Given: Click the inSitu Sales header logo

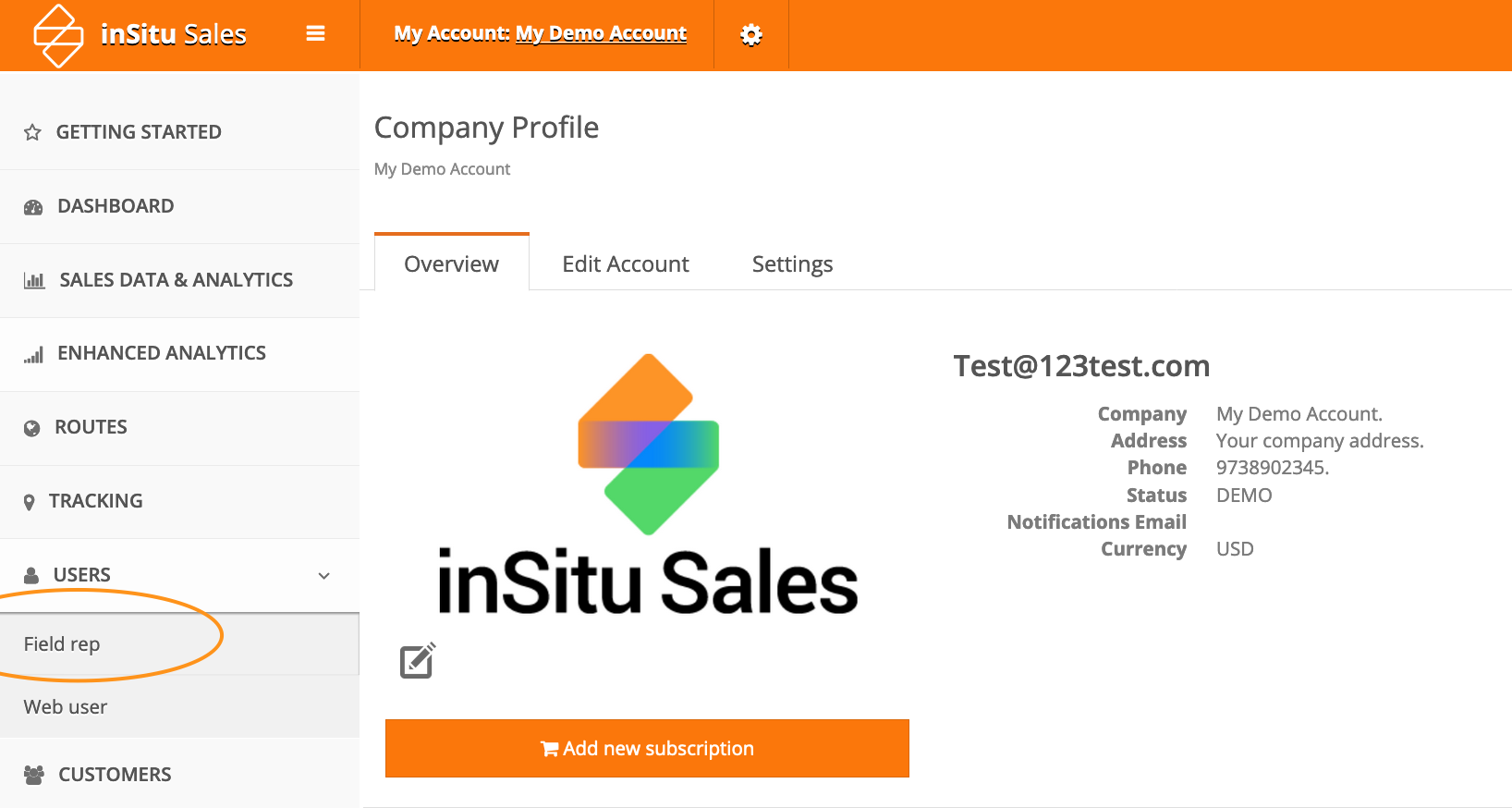Looking at the screenshot, I should pyautogui.click(x=140, y=35).
